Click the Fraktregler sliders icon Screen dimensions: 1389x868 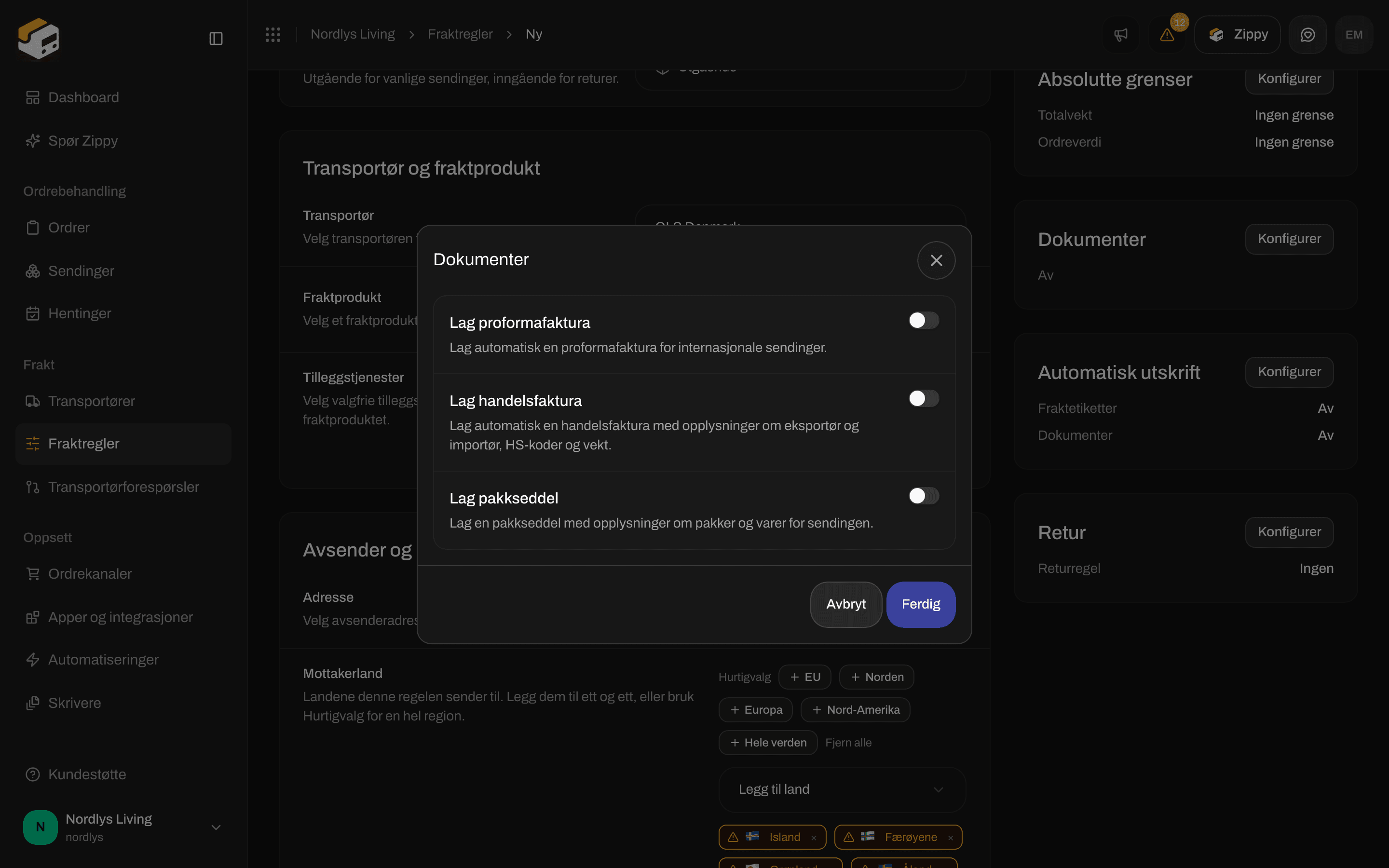pyautogui.click(x=33, y=444)
